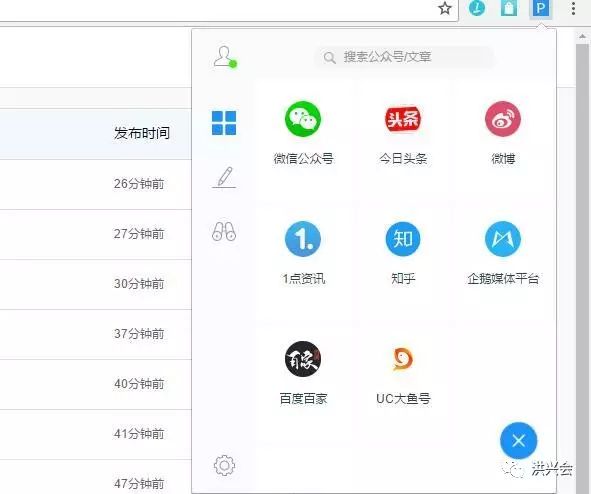This screenshot has height=494, width=591.
Task: Open settings via the gear icon
Action: (224, 465)
